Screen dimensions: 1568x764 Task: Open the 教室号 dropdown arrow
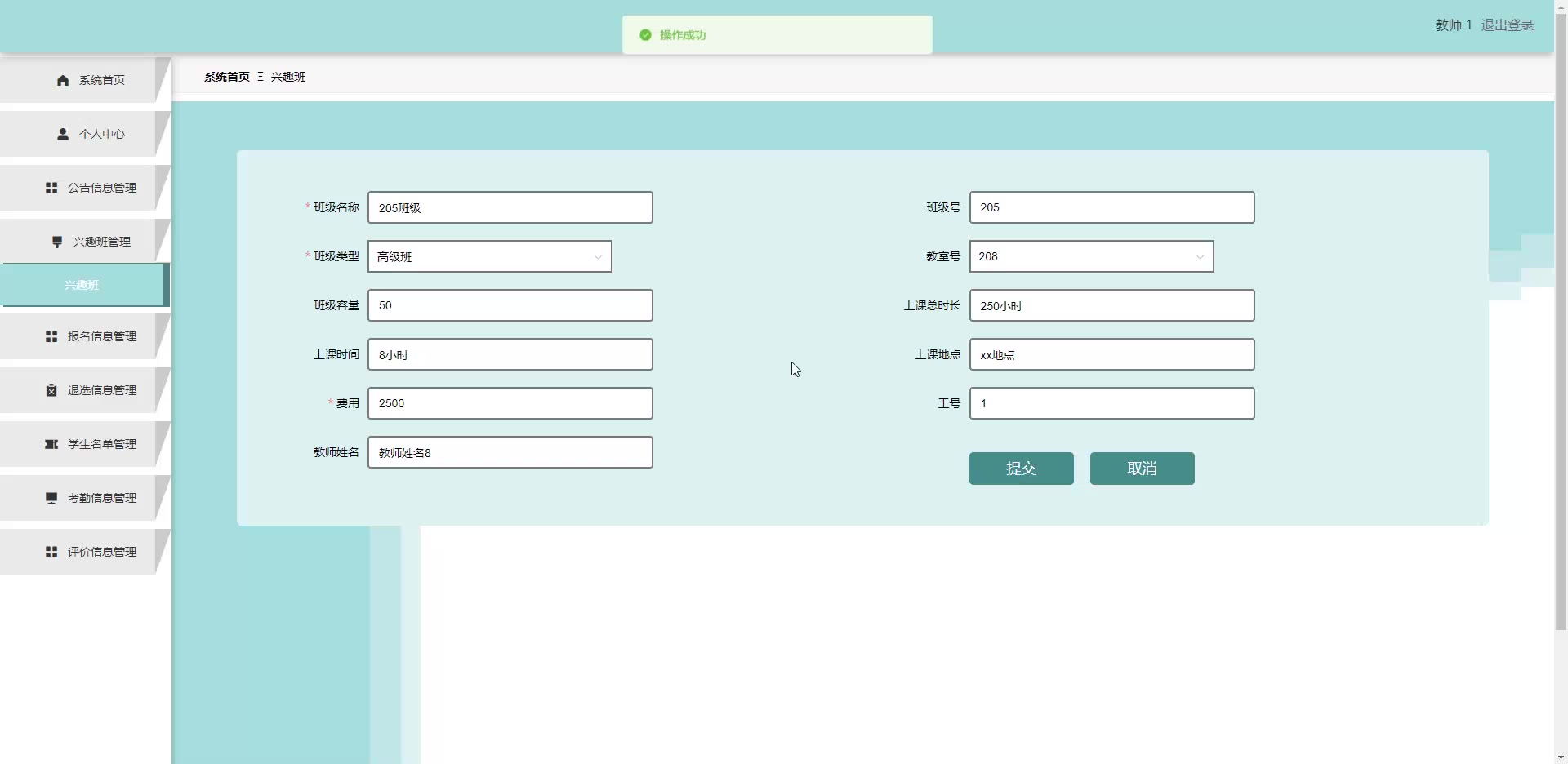pos(1200,257)
